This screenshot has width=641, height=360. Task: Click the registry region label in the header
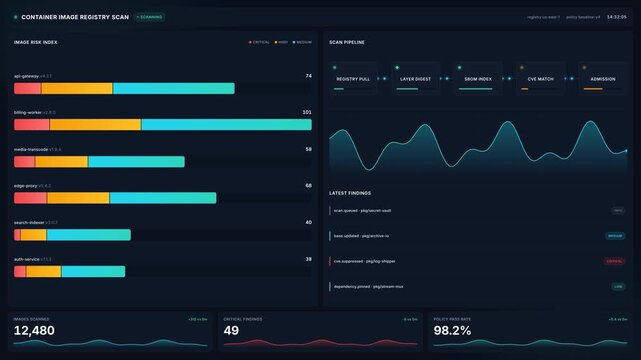(543, 17)
